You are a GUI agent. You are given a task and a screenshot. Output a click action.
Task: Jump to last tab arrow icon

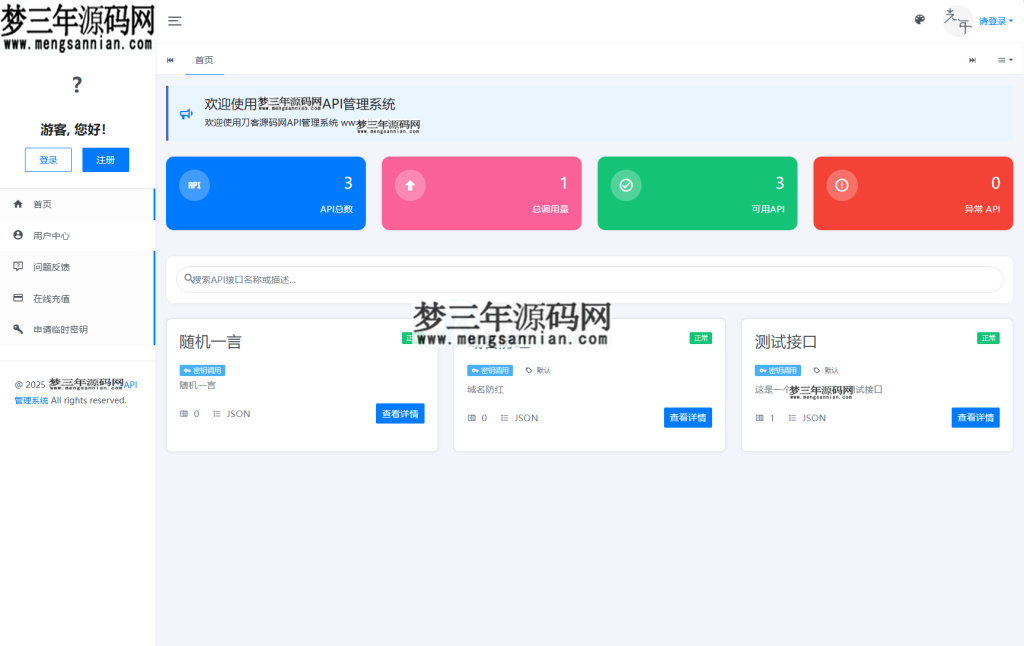tap(972, 60)
